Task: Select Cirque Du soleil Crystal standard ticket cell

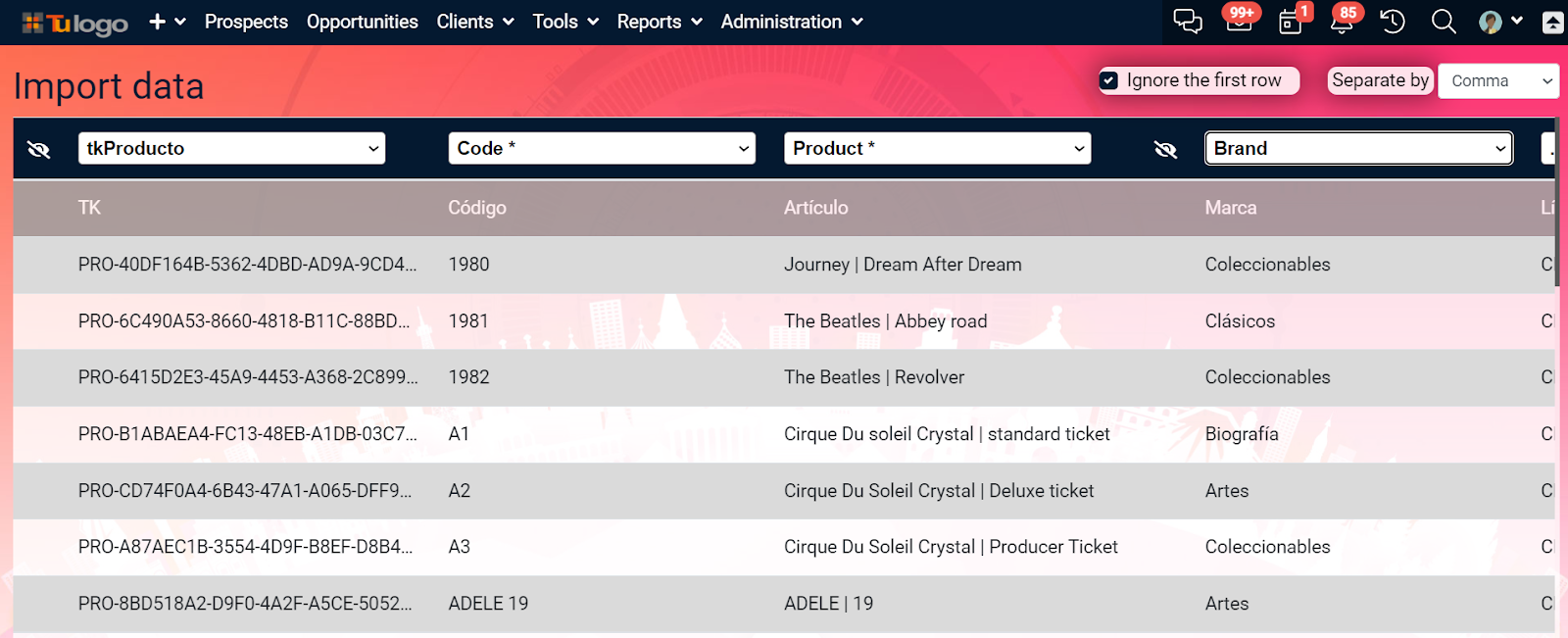Action: (x=947, y=434)
